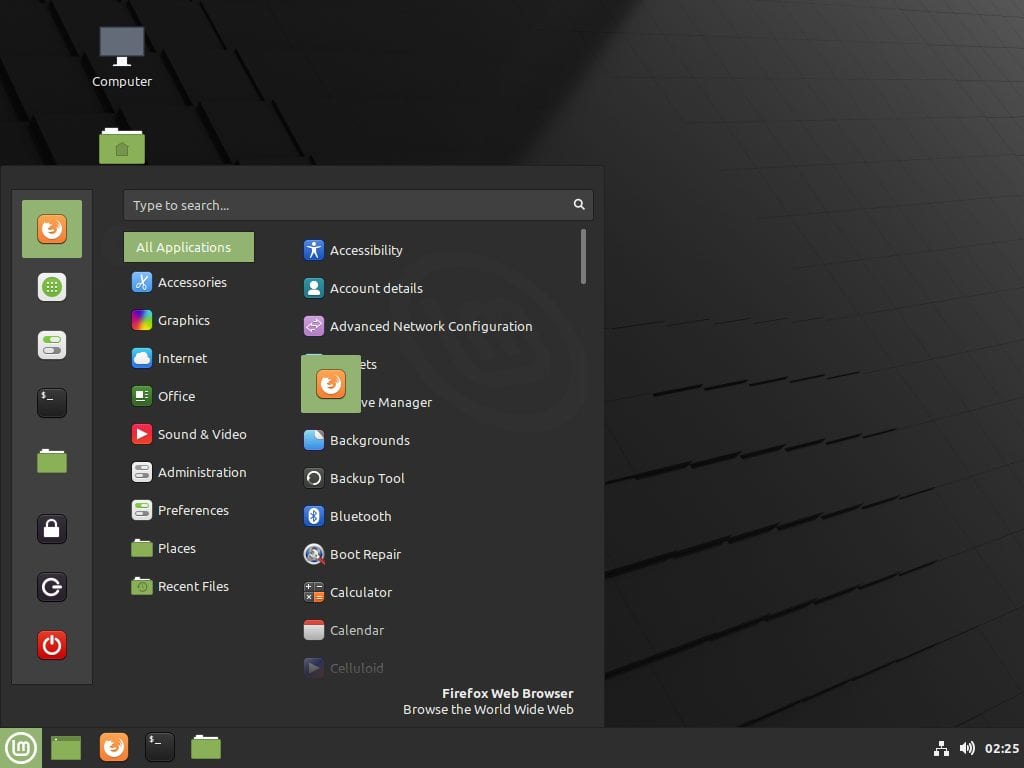Viewport: 1024px width, 768px height.
Task: Open the Bluetooth application
Action: point(360,516)
